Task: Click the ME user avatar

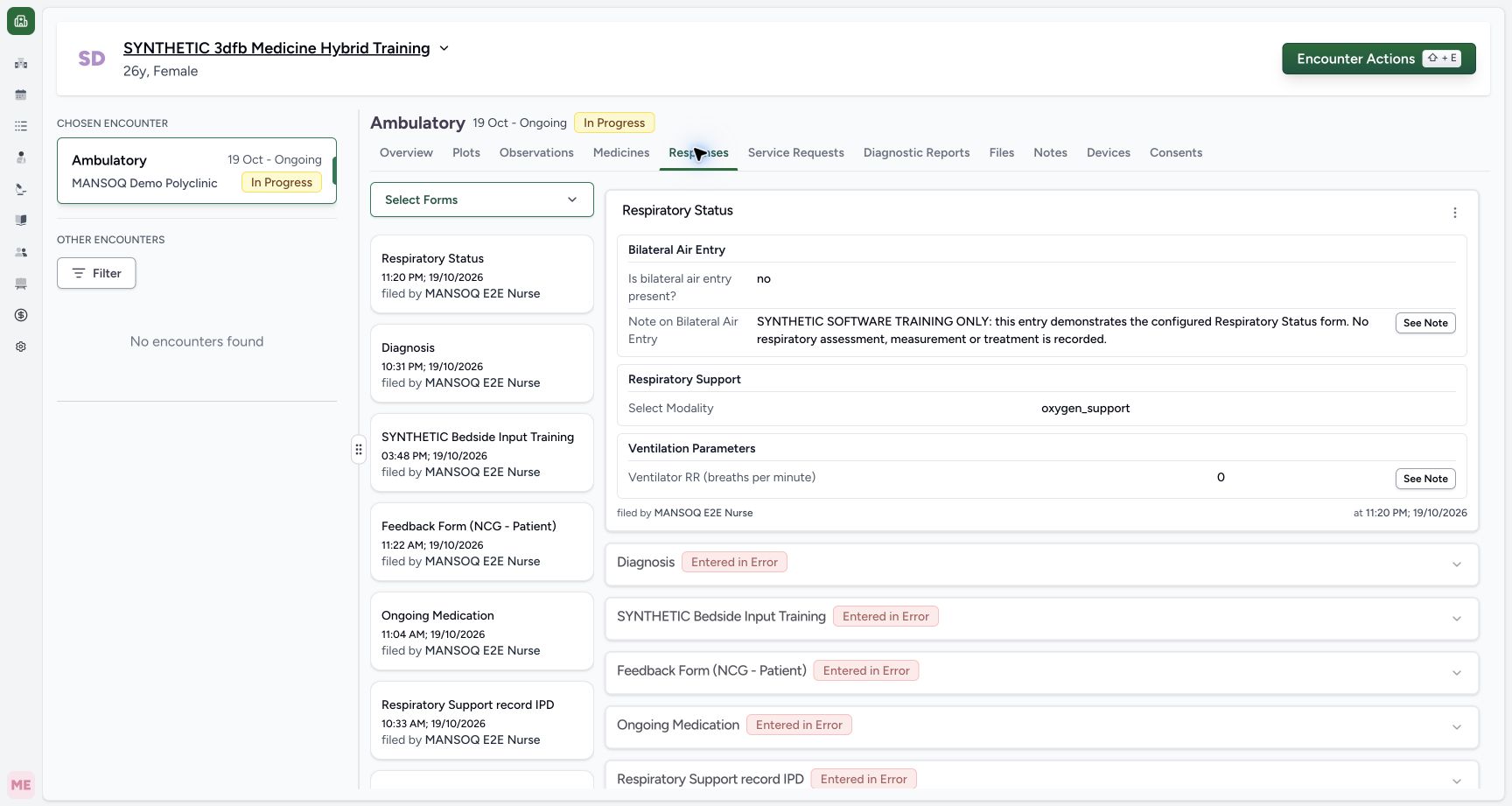Action: pos(21,785)
